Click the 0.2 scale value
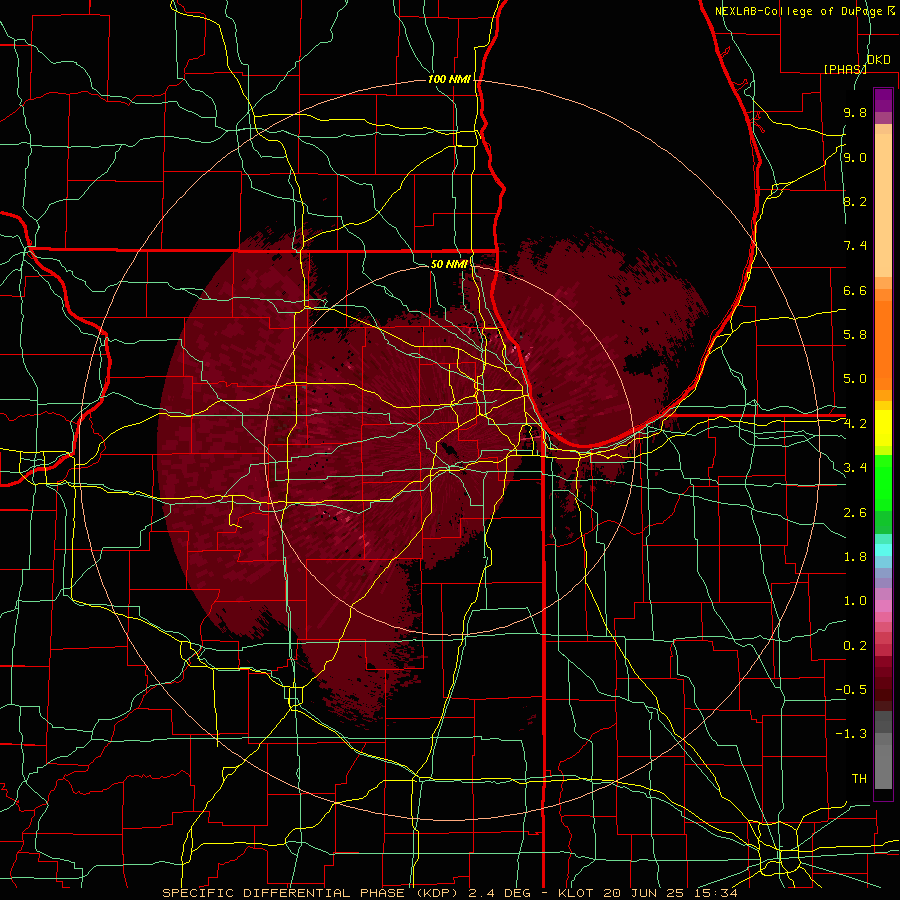Image resolution: width=900 pixels, height=900 pixels. pyautogui.click(x=855, y=646)
